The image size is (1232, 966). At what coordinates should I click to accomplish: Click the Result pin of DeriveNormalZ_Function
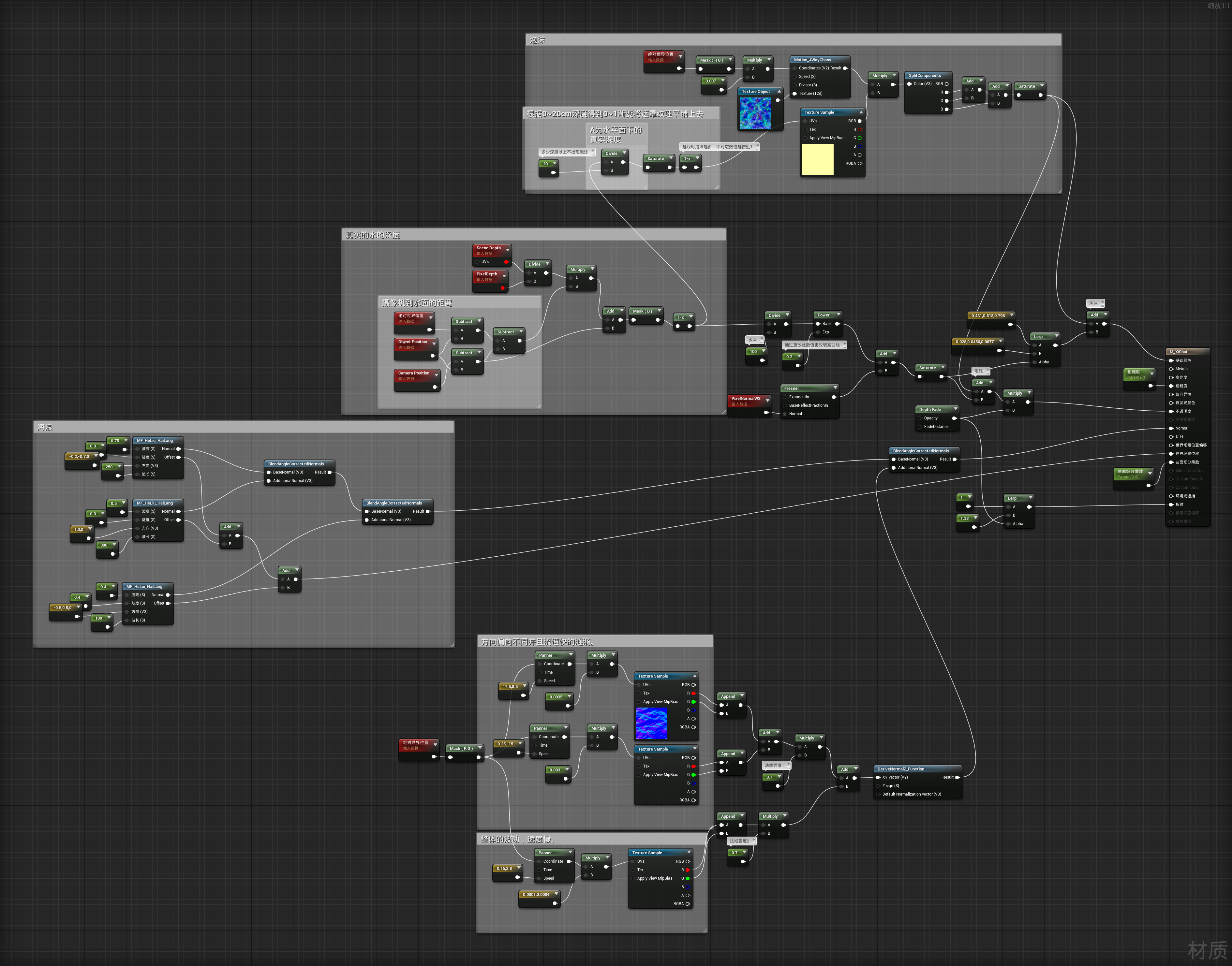pos(957,777)
